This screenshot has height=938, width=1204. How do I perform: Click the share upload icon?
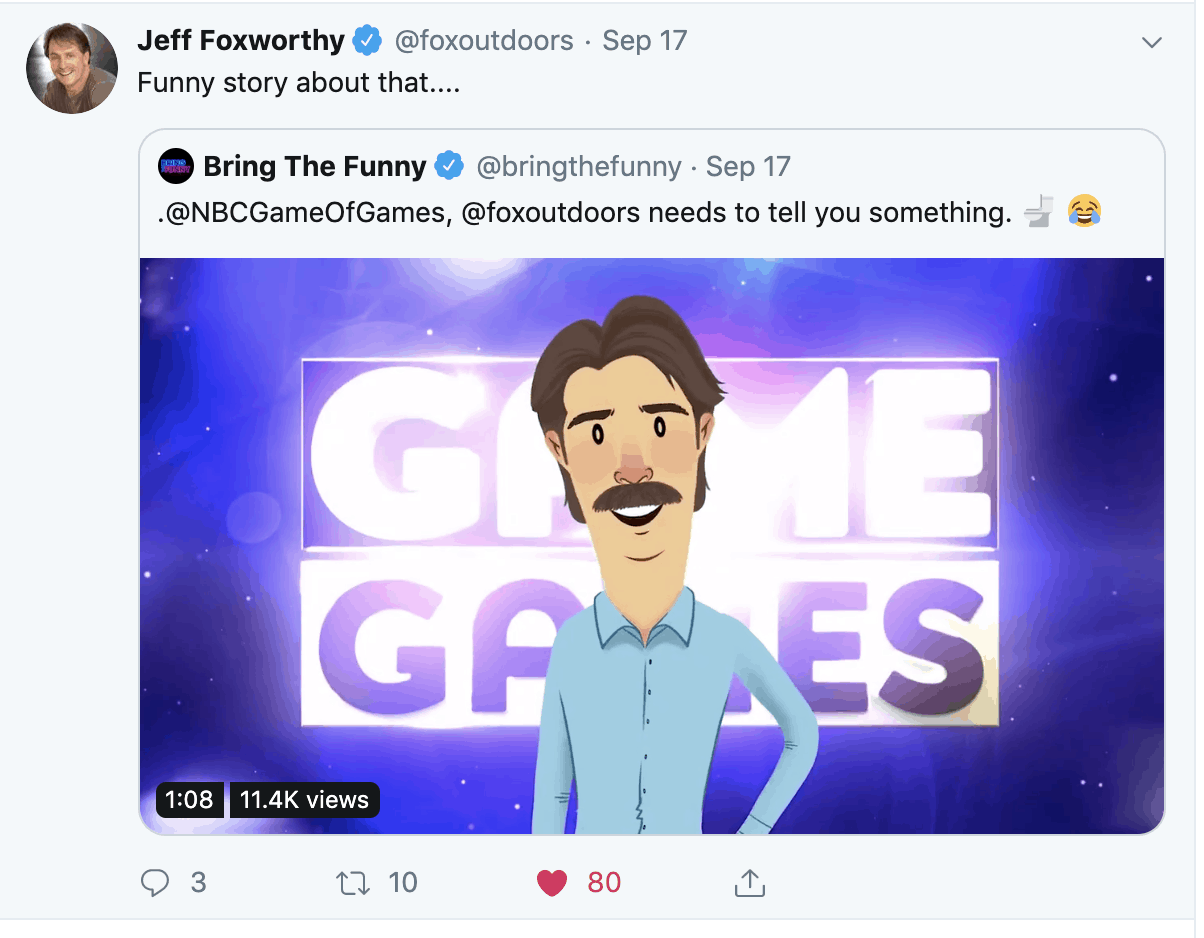pos(749,882)
